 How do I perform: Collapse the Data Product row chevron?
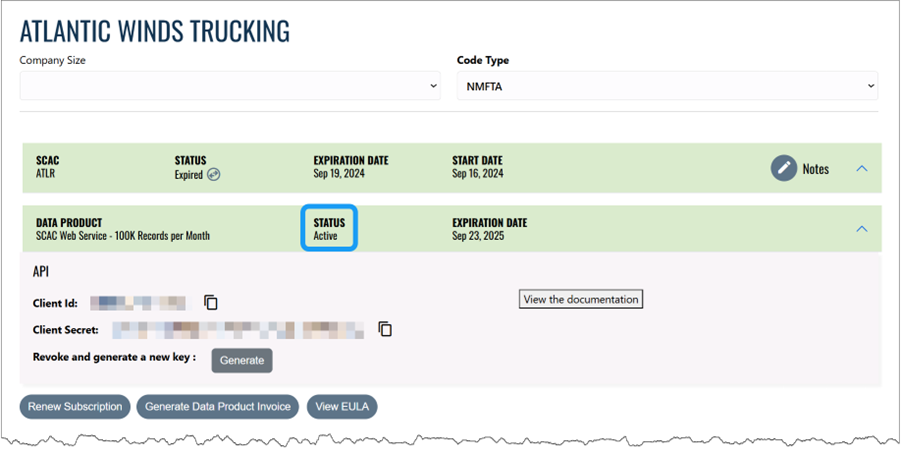click(x=861, y=229)
